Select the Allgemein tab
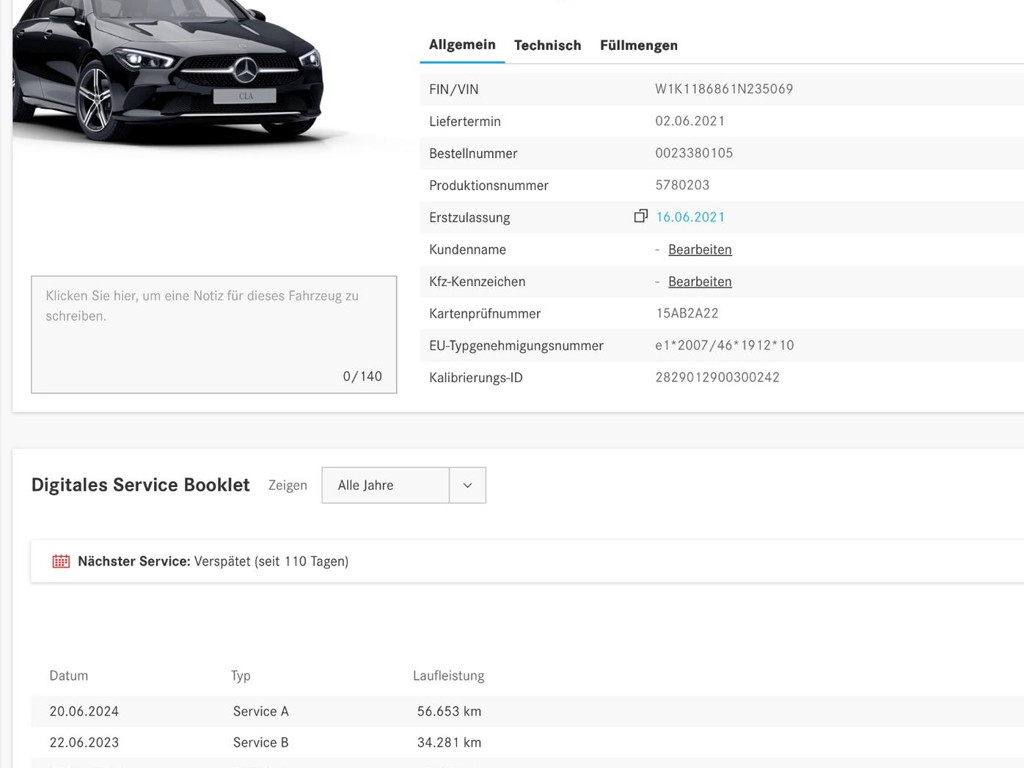 coord(461,45)
